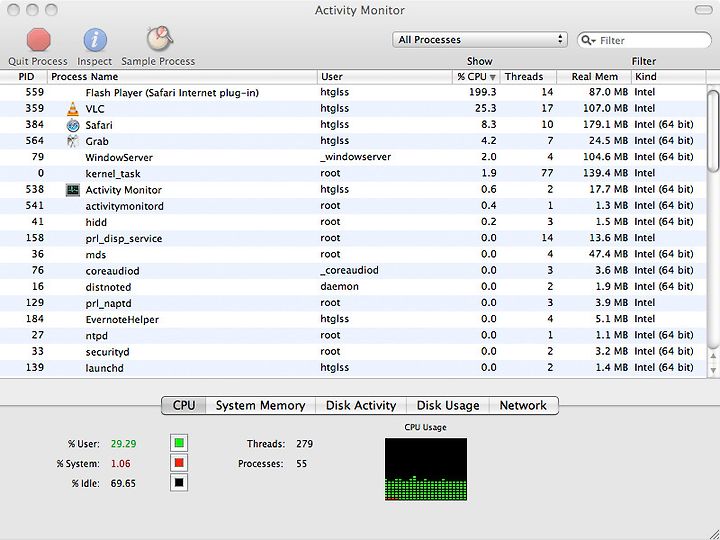720x540 pixels.
Task: Switch to the Disk Activity tab
Action: 361,405
